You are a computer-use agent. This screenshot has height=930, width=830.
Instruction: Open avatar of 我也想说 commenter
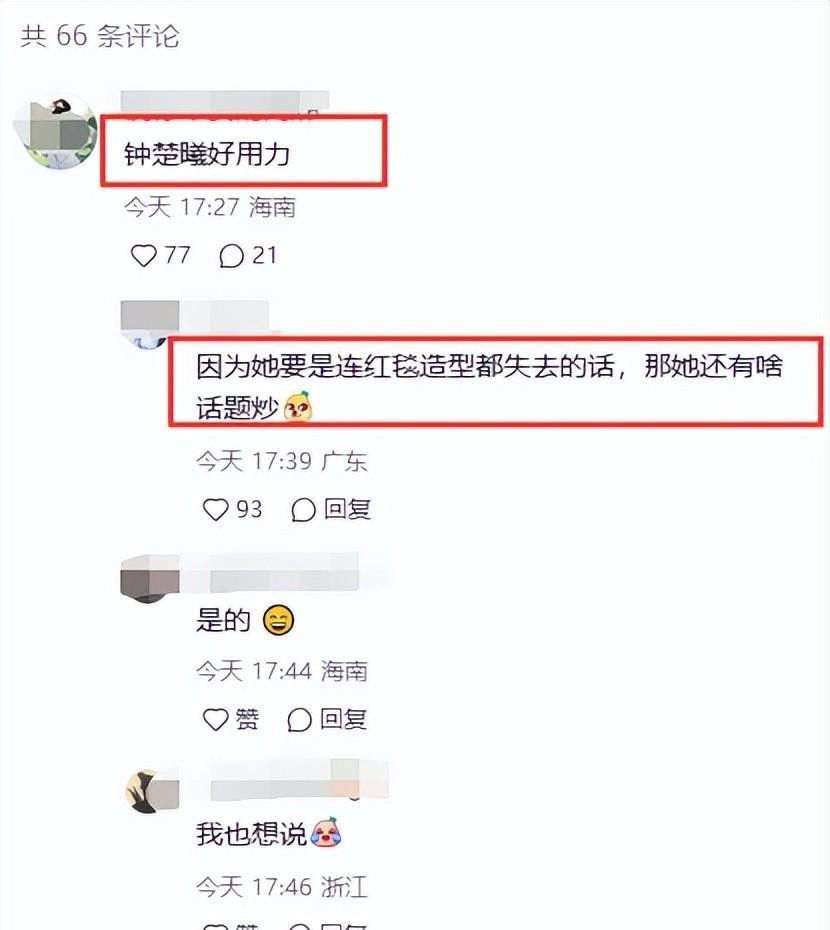pos(151,791)
